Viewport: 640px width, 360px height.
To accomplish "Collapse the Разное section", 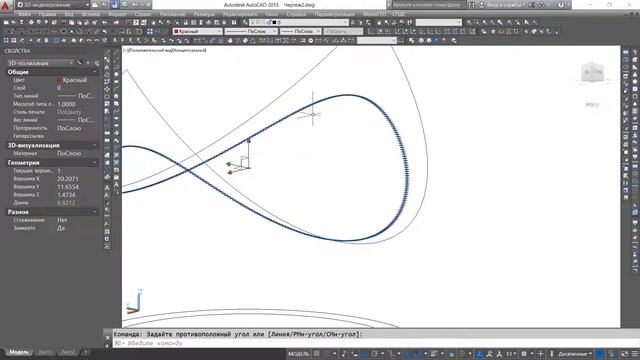I will tap(94, 212).
